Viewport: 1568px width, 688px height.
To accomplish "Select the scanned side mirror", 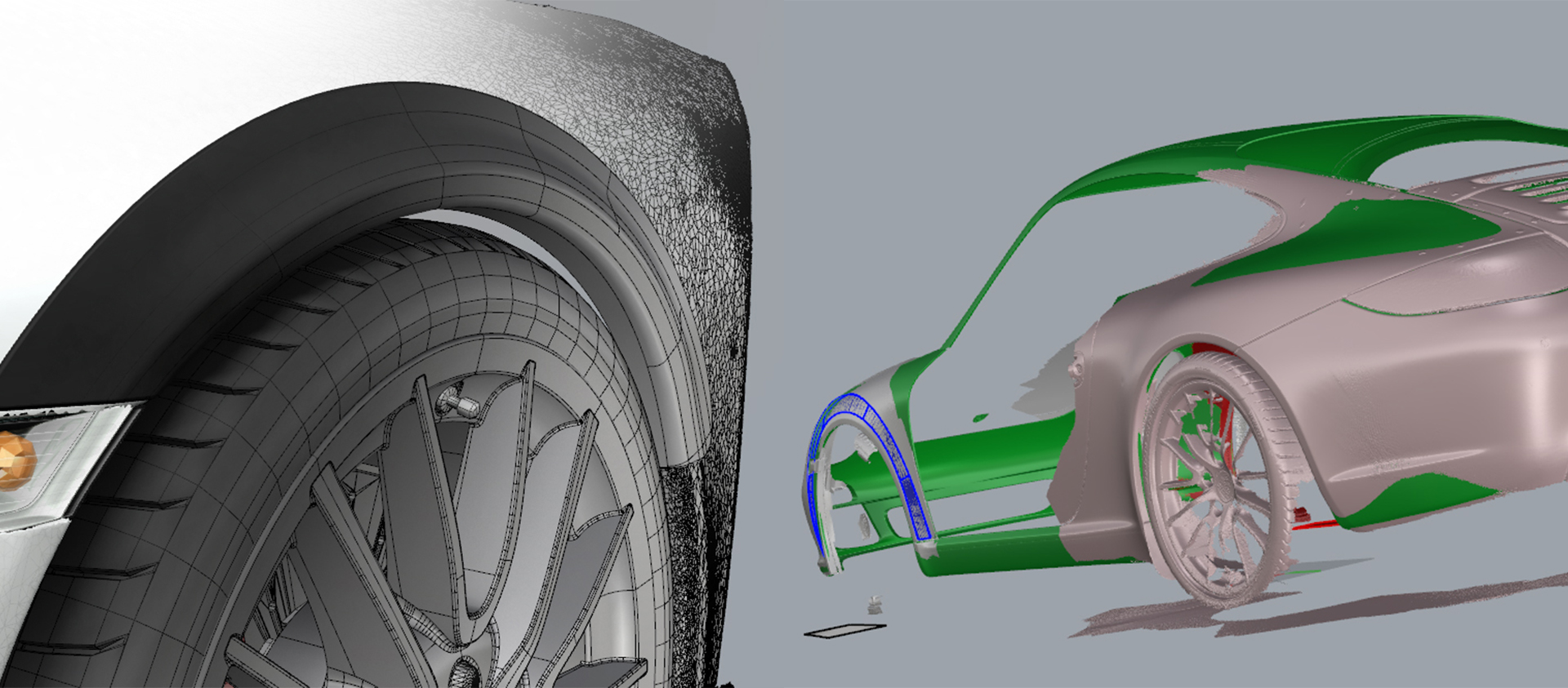I will click(1078, 369).
